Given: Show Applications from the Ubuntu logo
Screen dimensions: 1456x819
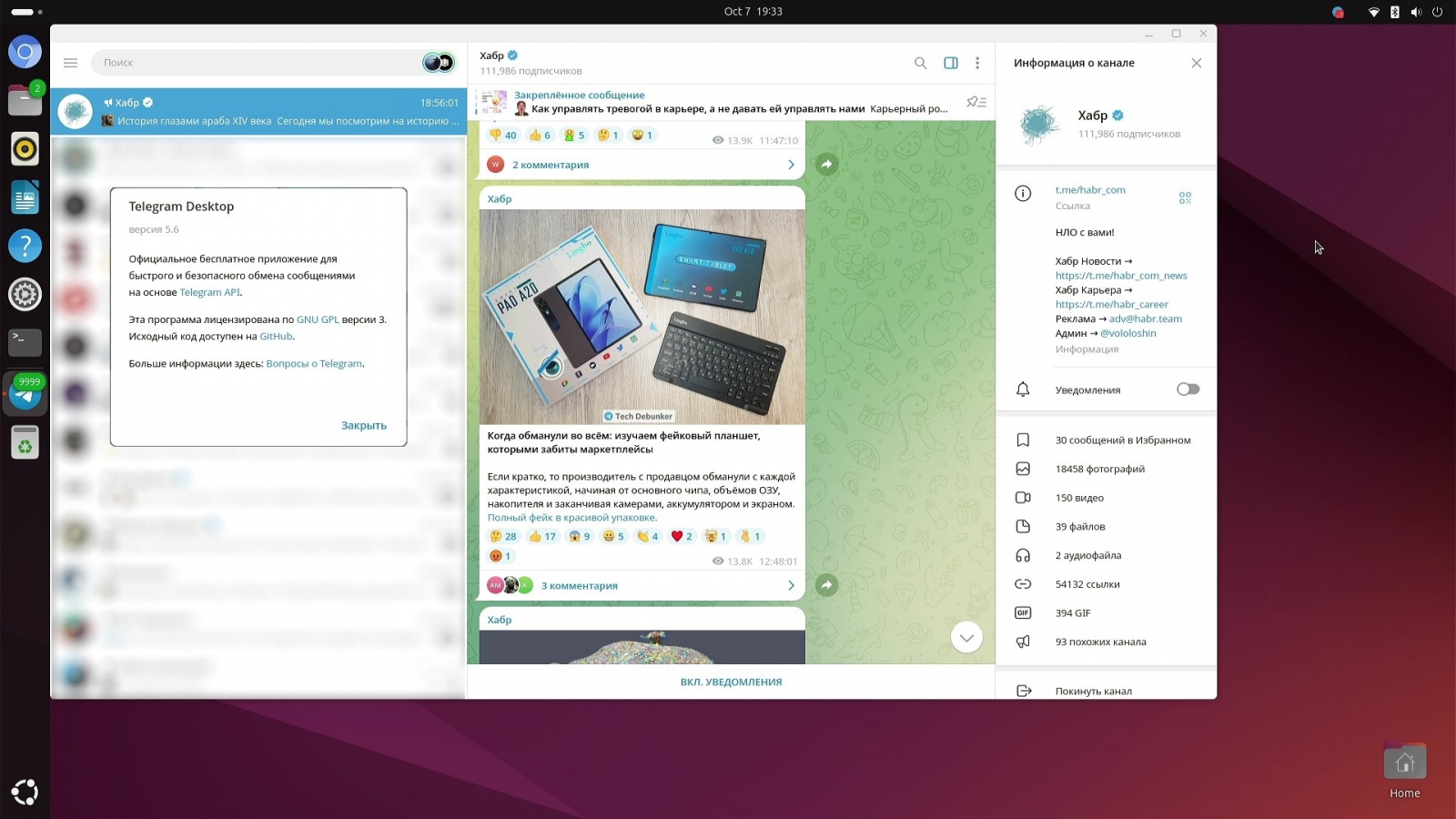Looking at the screenshot, I should tap(25, 792).
